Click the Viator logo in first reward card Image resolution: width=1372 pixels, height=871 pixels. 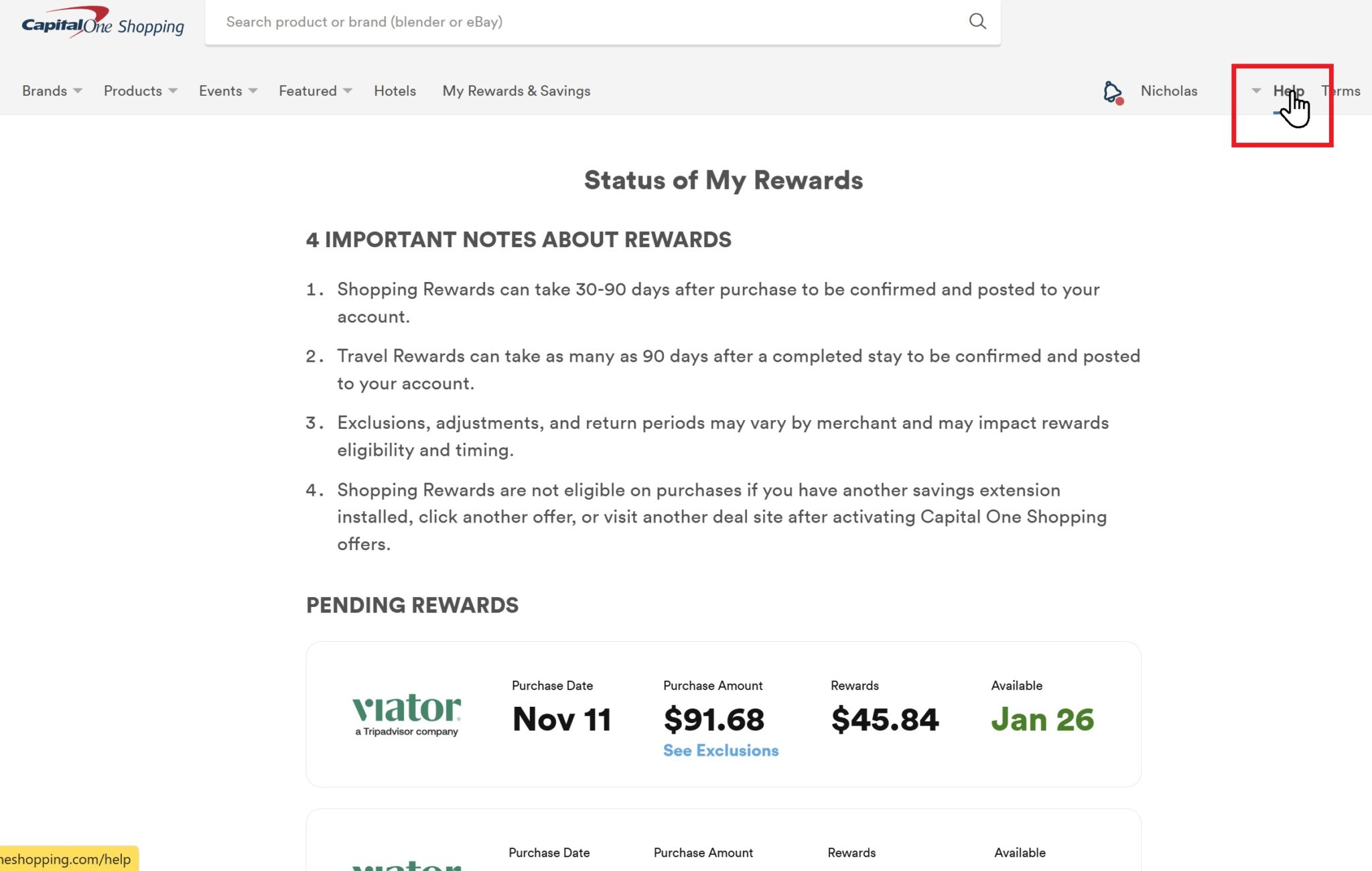pyautogui.click(x=407, y=714)
